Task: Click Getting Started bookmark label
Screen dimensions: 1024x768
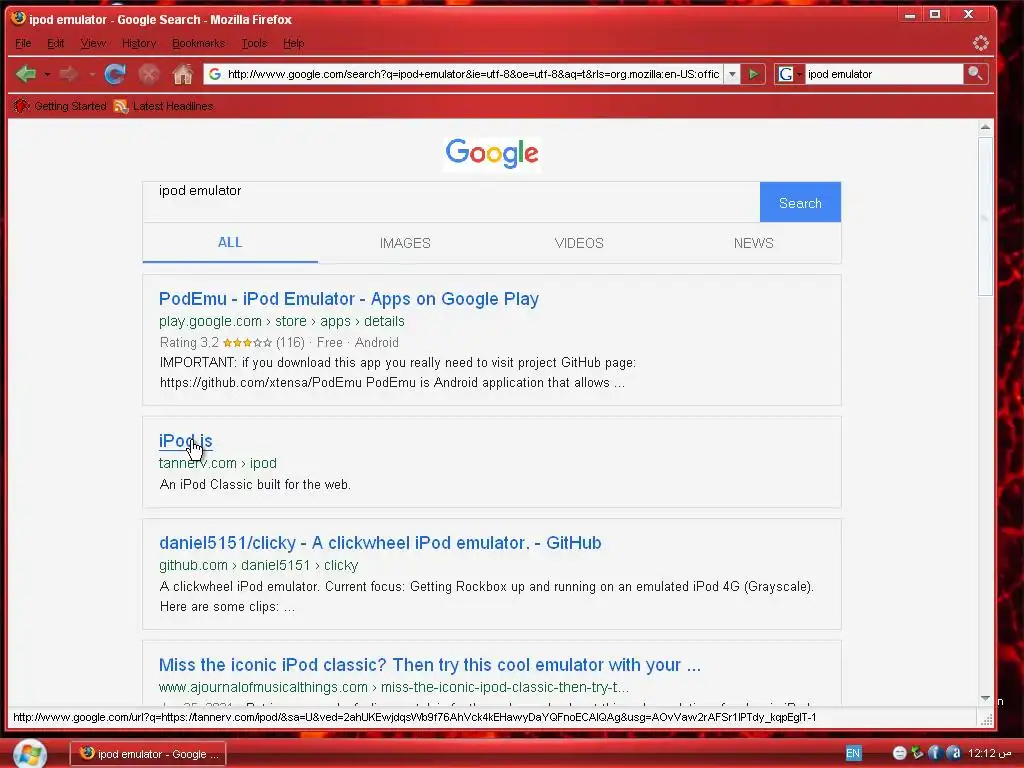Action: coord(71,106)
